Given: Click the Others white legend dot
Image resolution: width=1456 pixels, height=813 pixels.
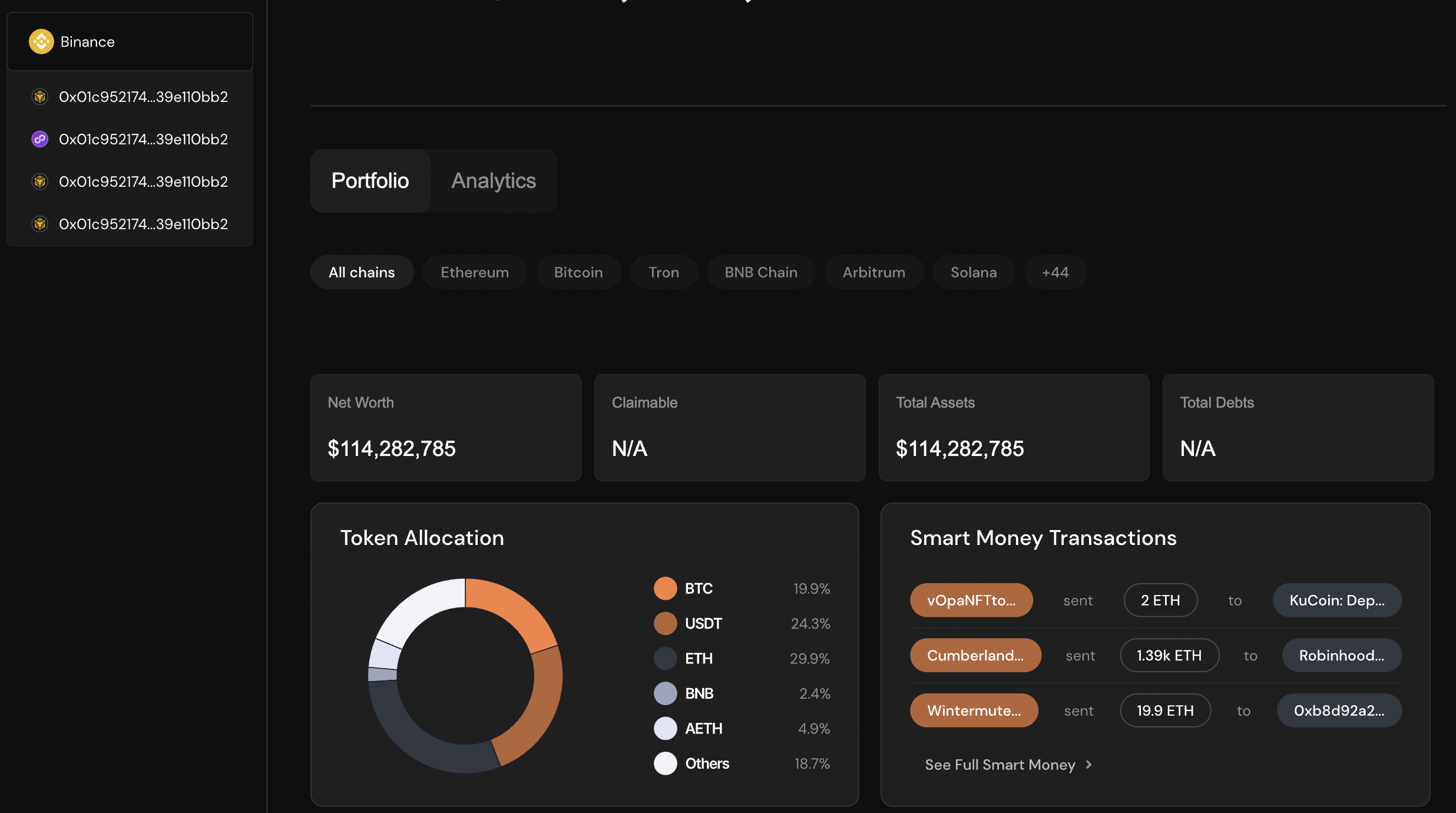Looking at the screenshot, I should pyautogui.click(x=665, y=764).
